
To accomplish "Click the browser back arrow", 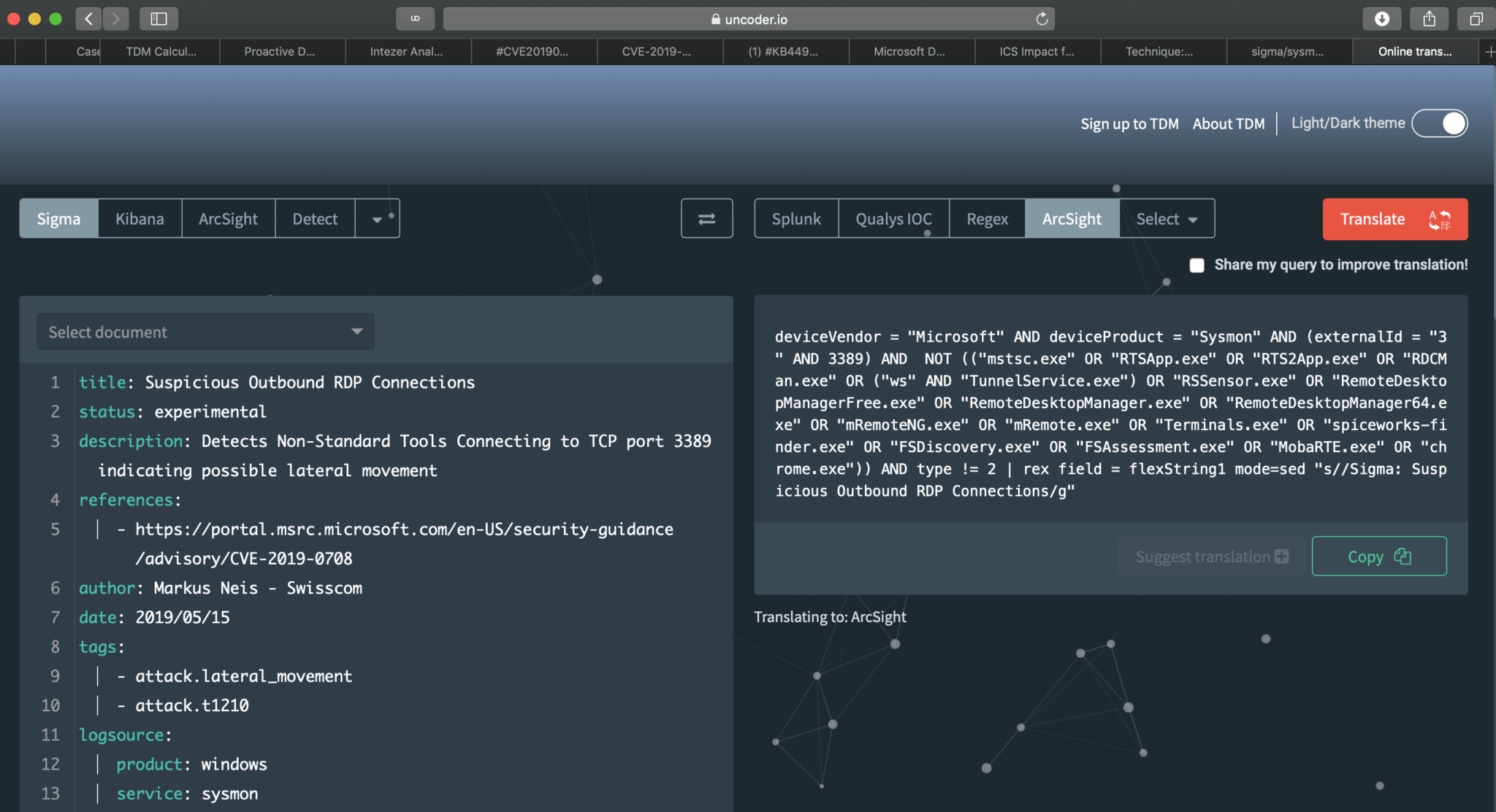I will (x=88, y=18).
